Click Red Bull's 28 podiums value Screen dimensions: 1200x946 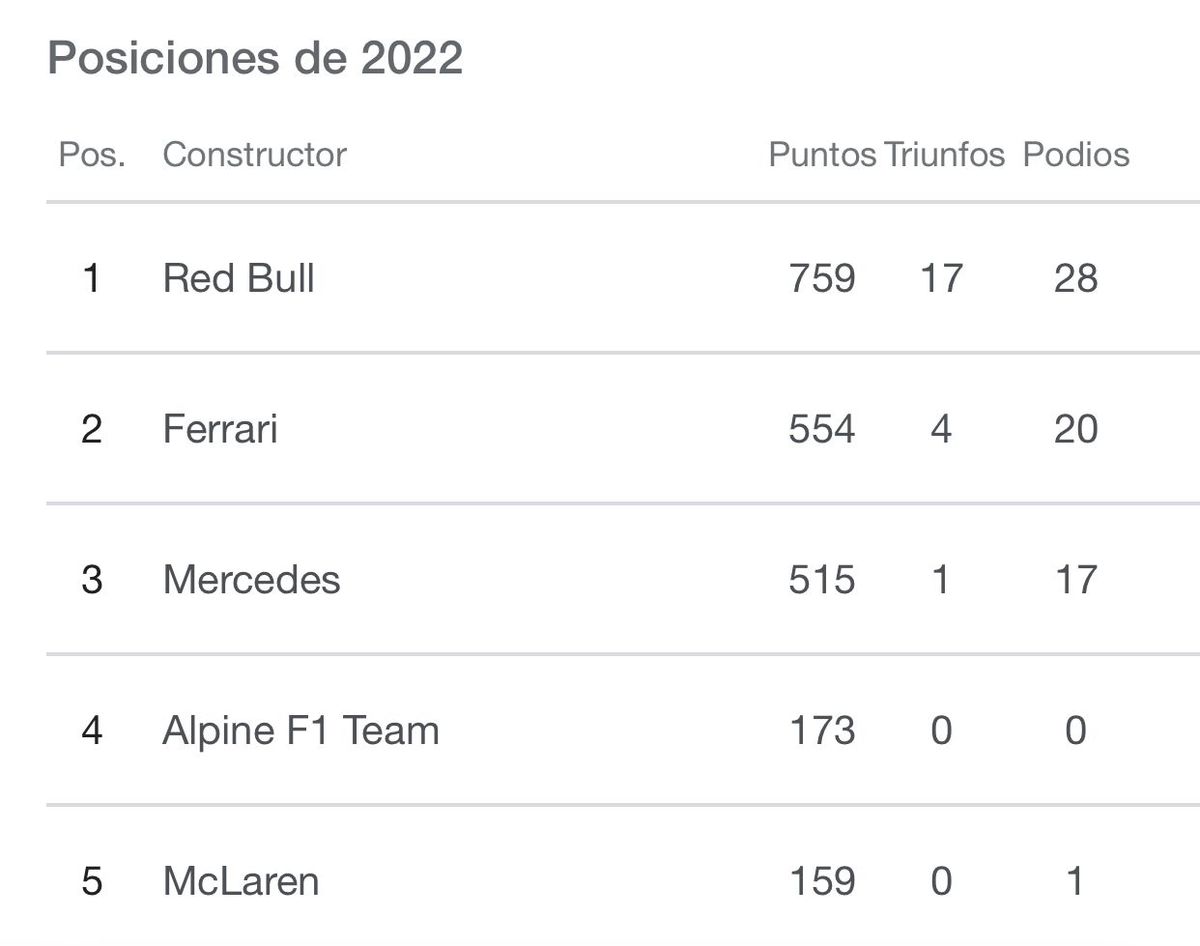(x=1076, y=278)
